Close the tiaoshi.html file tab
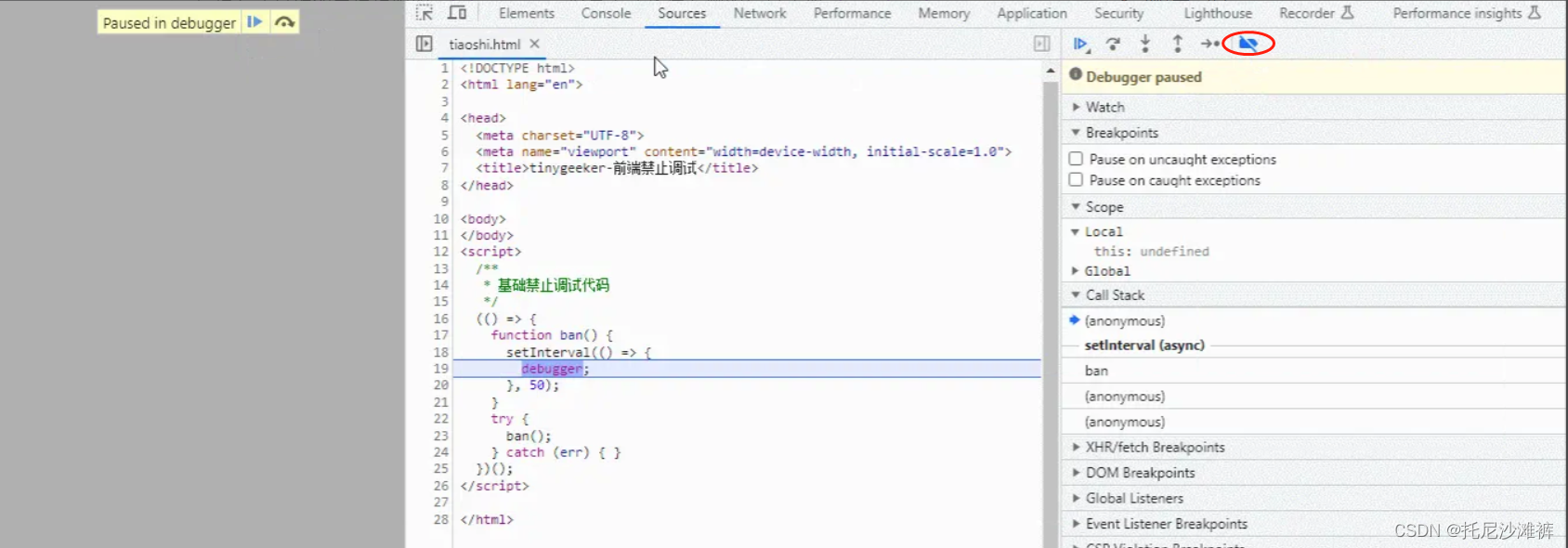This screenshot has height=548, width=1568. pos(535,44)
